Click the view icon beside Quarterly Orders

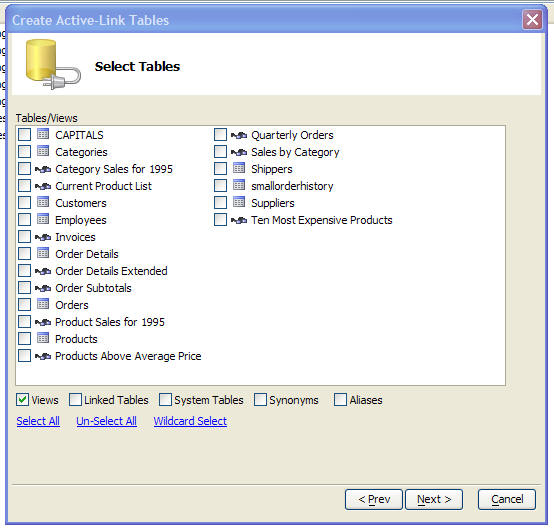[x=239, y=135]
